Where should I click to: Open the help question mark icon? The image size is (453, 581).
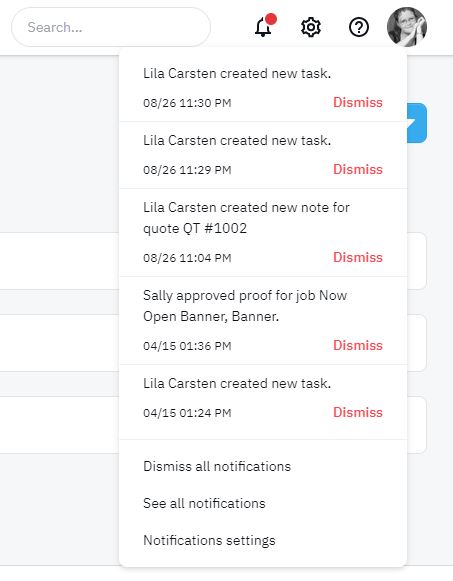(x=359, y=27)
